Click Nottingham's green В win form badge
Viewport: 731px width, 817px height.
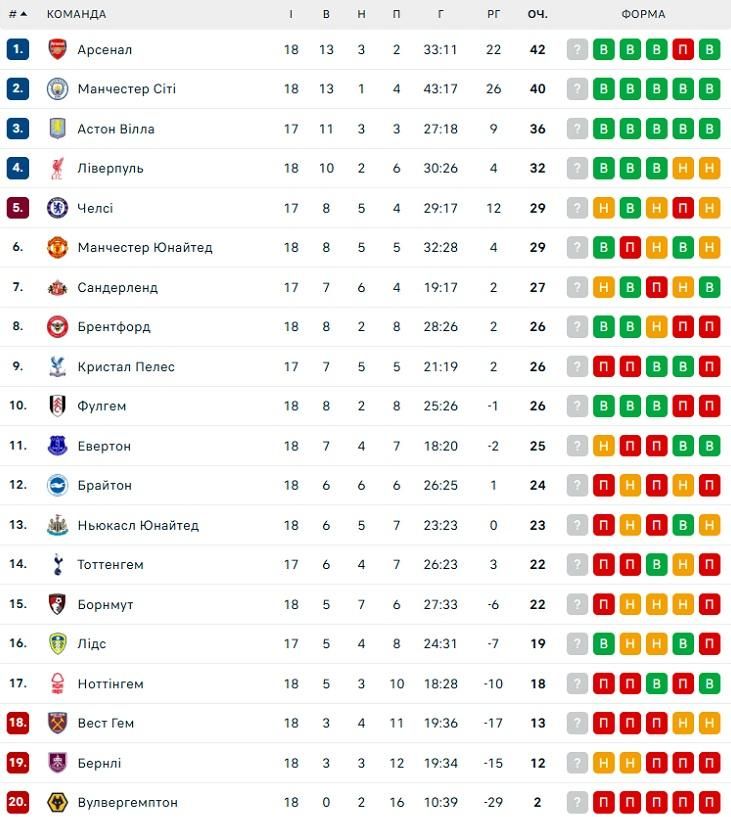pyautogui.click(x=709, y=684)
